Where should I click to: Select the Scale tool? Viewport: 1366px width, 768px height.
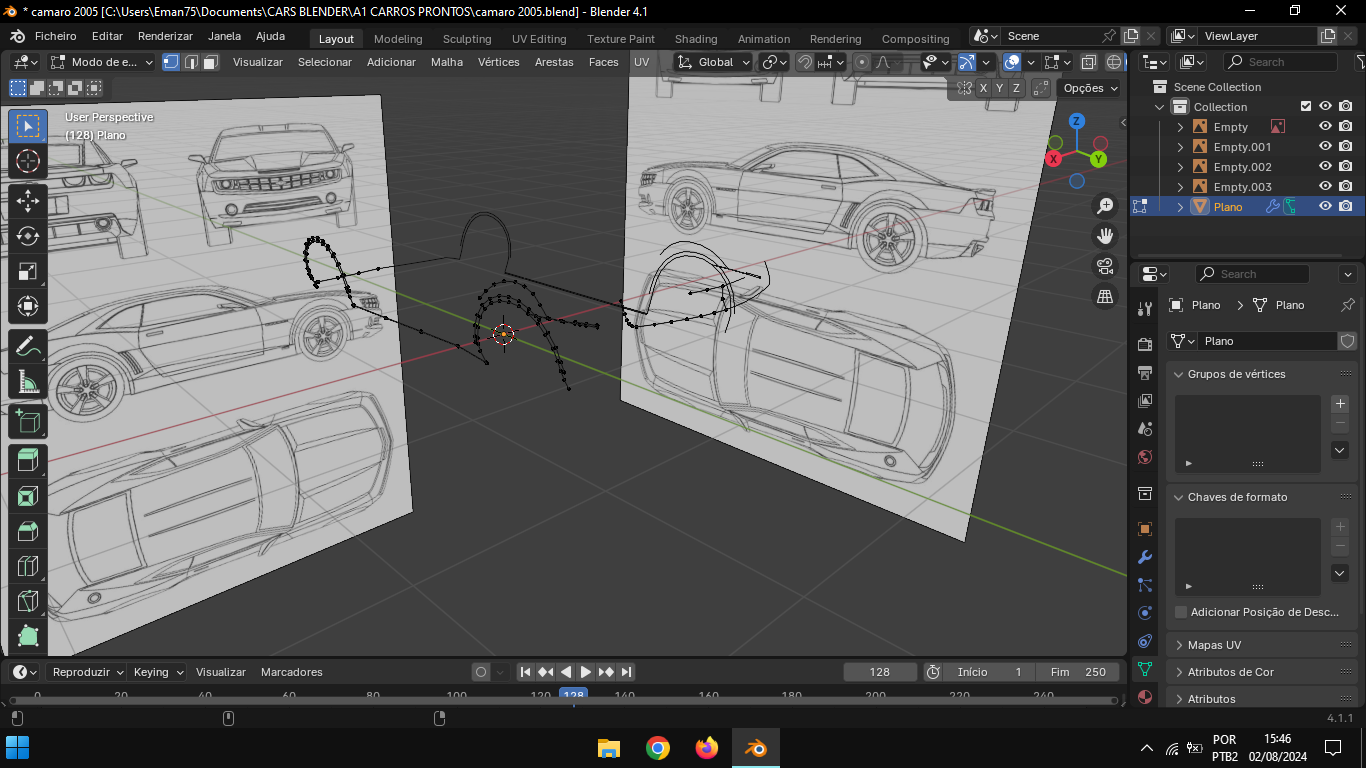pos(28,271)
